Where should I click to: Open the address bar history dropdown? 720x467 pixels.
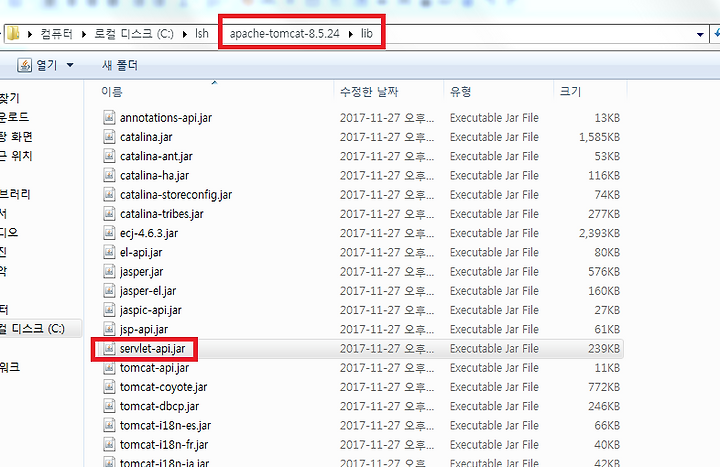pyautogui.click(x=700, y=34)
